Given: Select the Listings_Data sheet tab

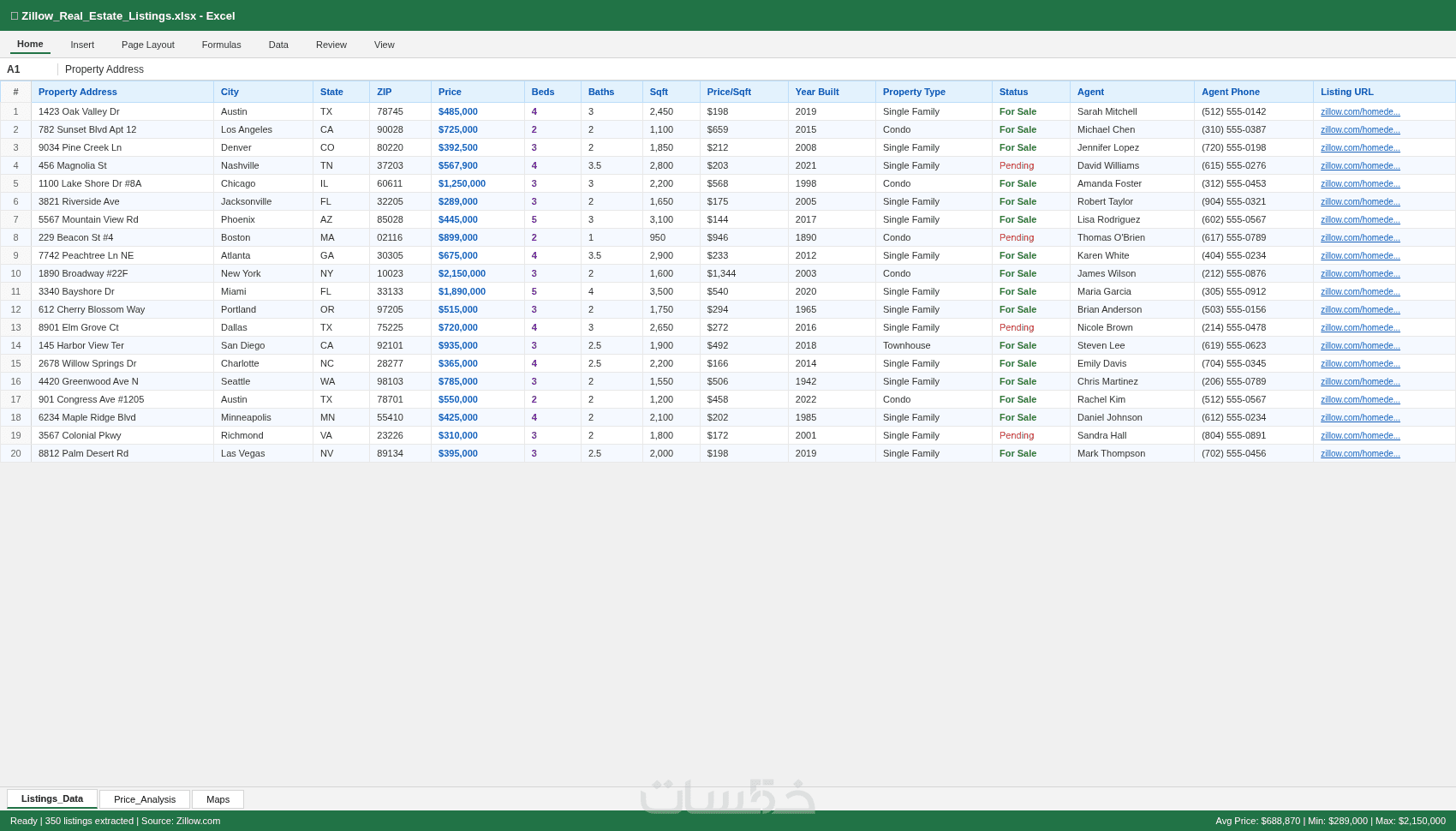Looking at the screenshot, I should pyautogui.click(x=52, y=798).
